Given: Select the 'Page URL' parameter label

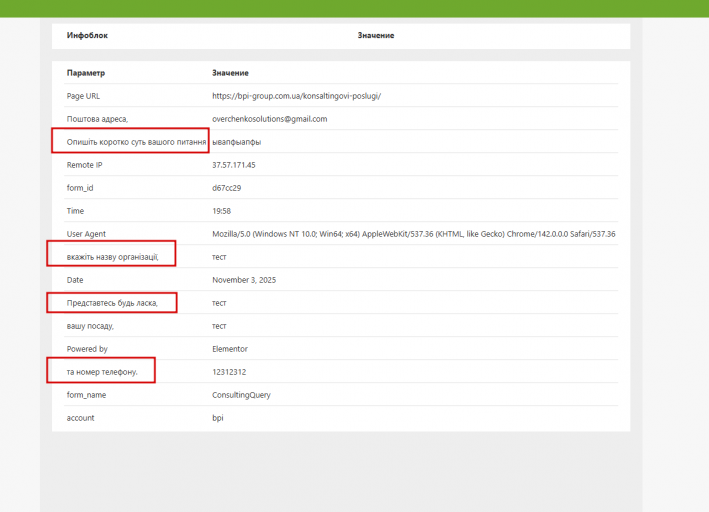Looking at the screenshot, I should click(83, 96).
